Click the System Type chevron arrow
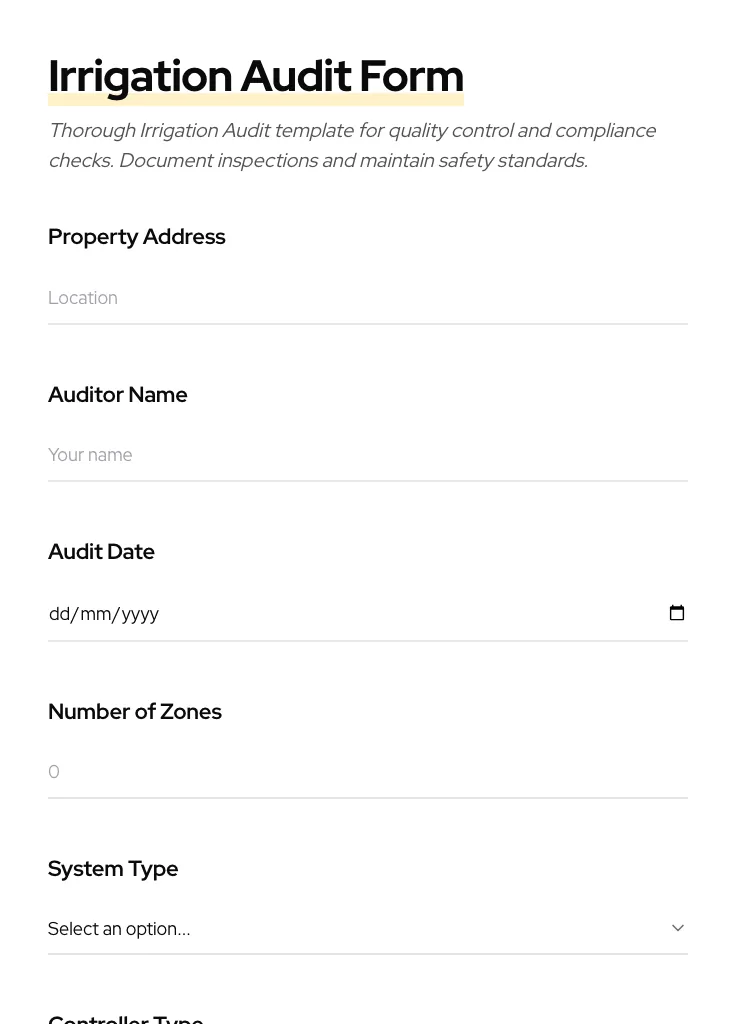Screen dimensions: 736x1024 [x=678, y=928]
